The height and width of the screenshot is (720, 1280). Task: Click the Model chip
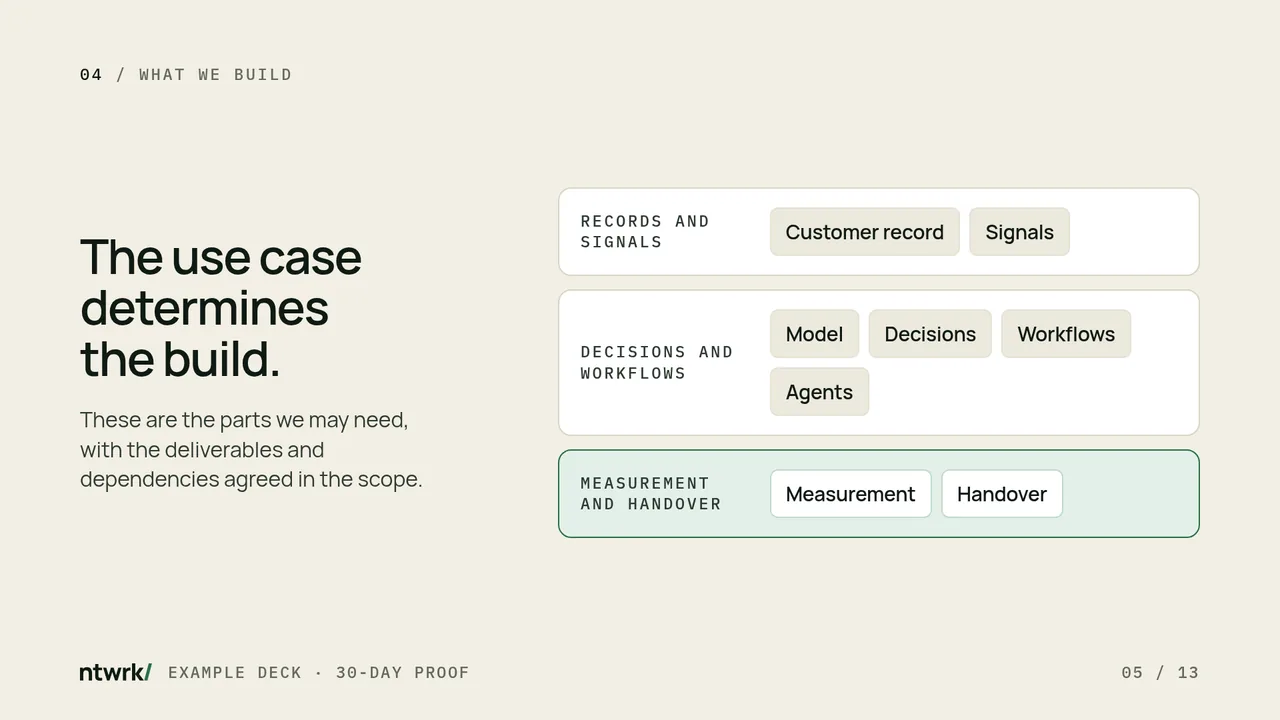coord(814,334)
